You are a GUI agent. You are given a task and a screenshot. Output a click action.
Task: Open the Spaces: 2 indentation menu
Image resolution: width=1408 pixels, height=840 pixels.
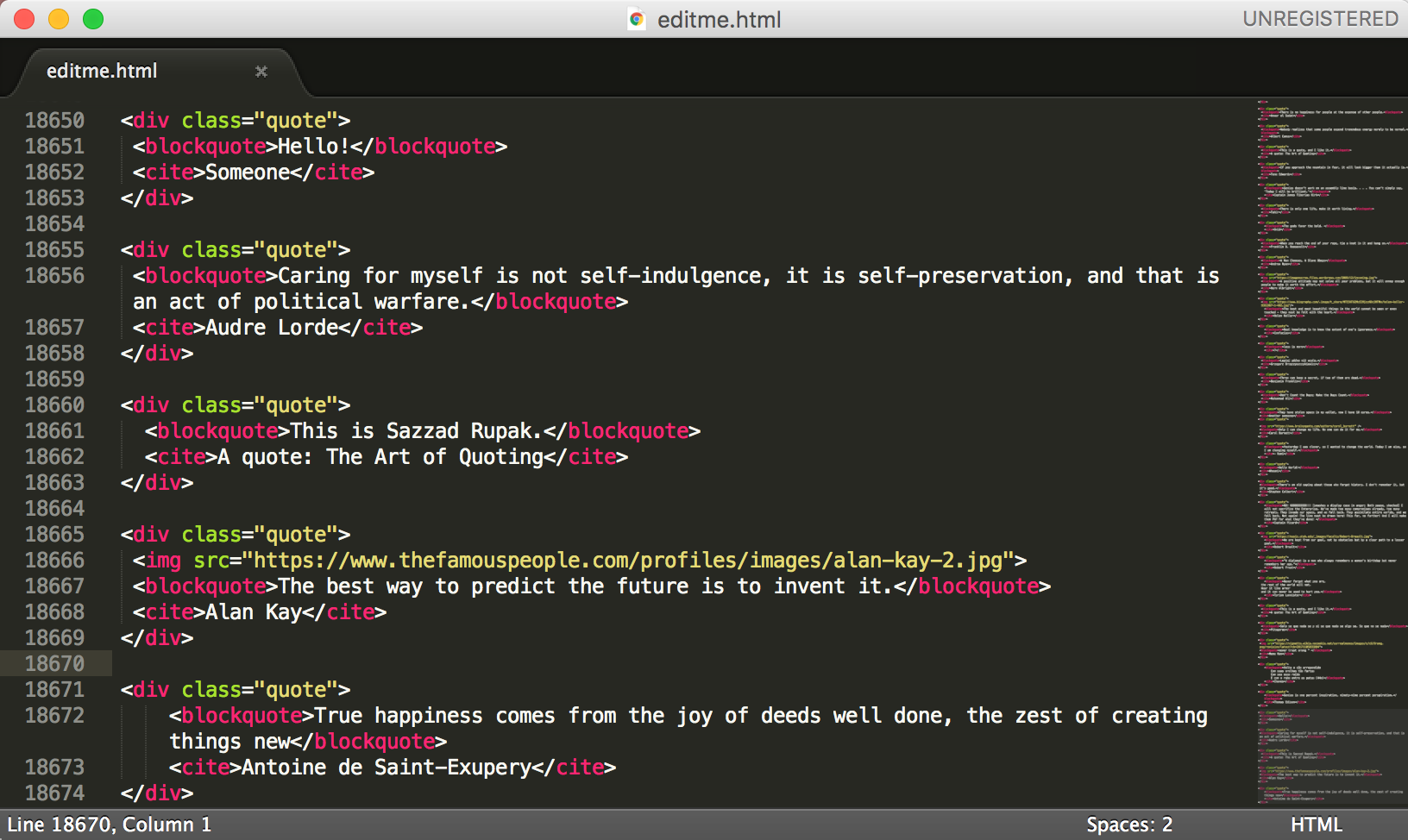(1128, 824)
